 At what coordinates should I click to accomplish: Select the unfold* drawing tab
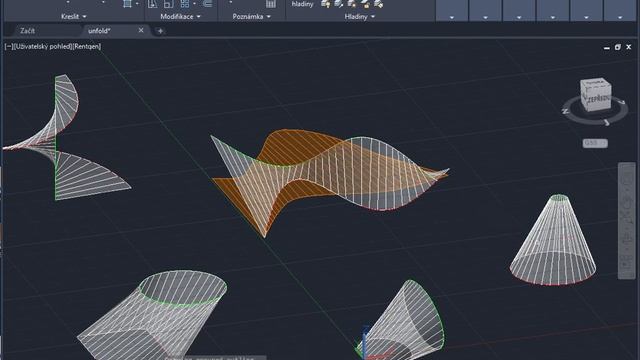tap(99, 31)
